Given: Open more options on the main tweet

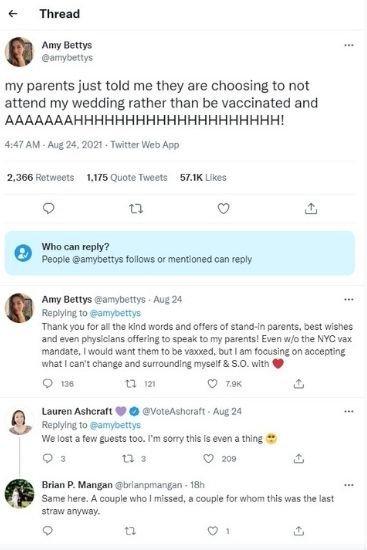Looking at the screenshot, I should pyautogui.click(x=349, y=45).
